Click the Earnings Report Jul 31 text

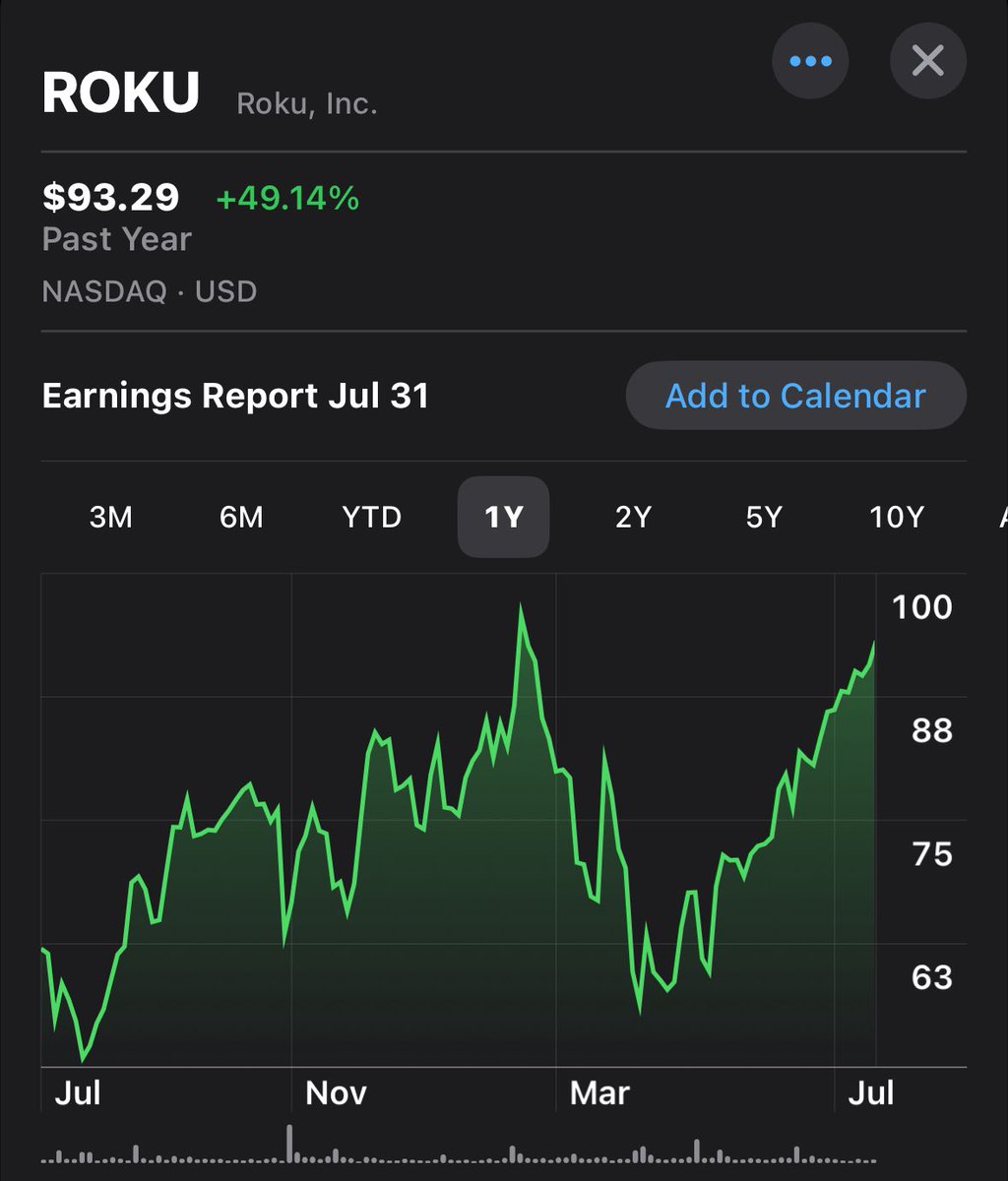click(x=235, y=396)
